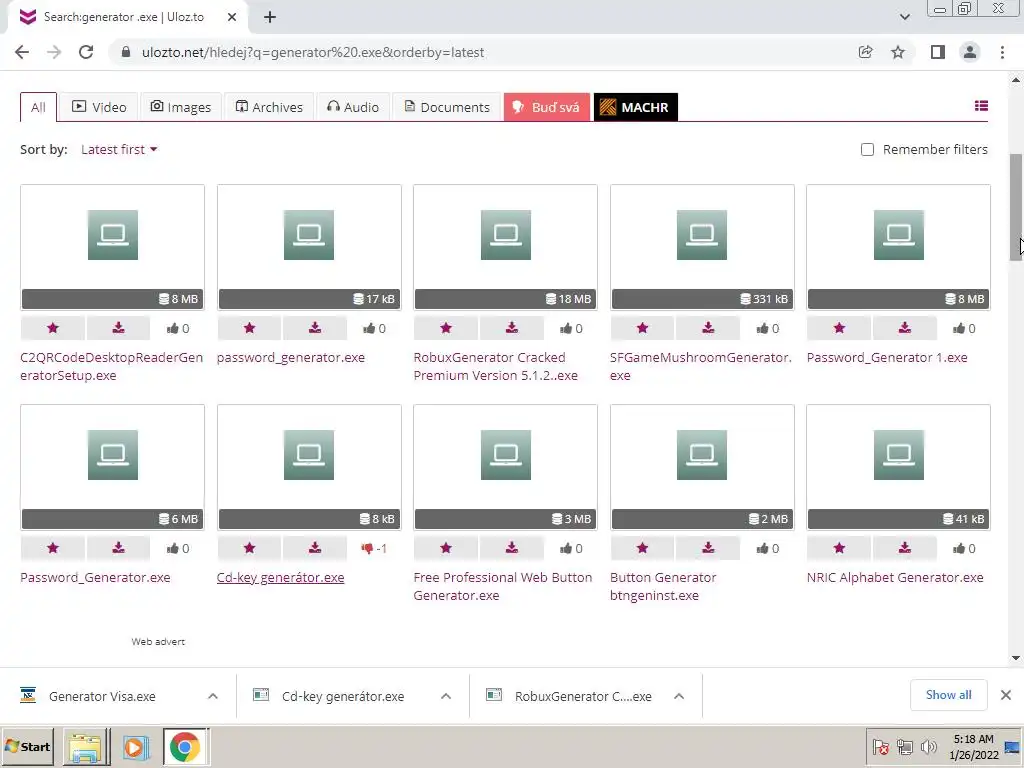This screenshot has width=1024, height=768.
Task: Download Cd-key generátor.exe via download icon
Action: tap(315, 549)
